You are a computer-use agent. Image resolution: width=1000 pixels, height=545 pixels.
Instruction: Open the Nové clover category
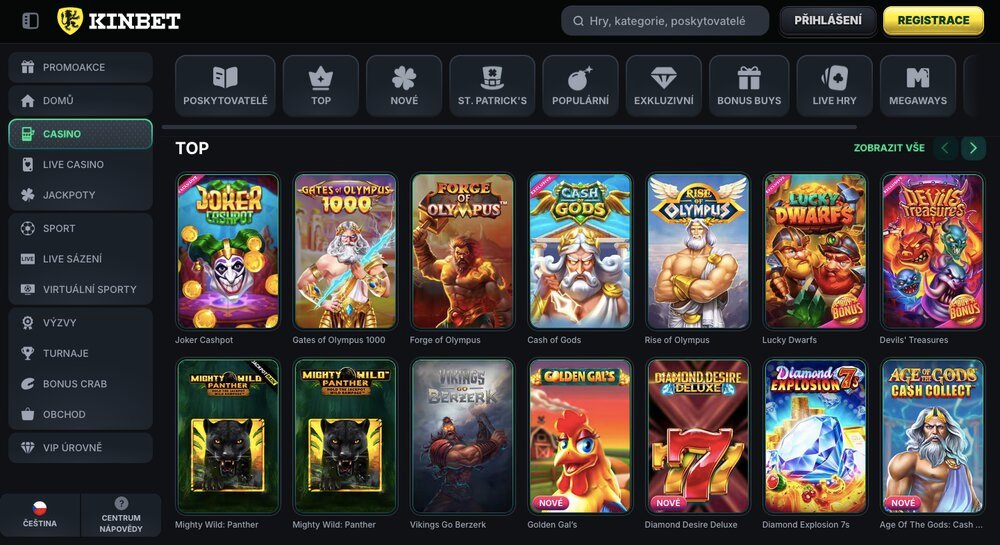(x=404, y=85)
